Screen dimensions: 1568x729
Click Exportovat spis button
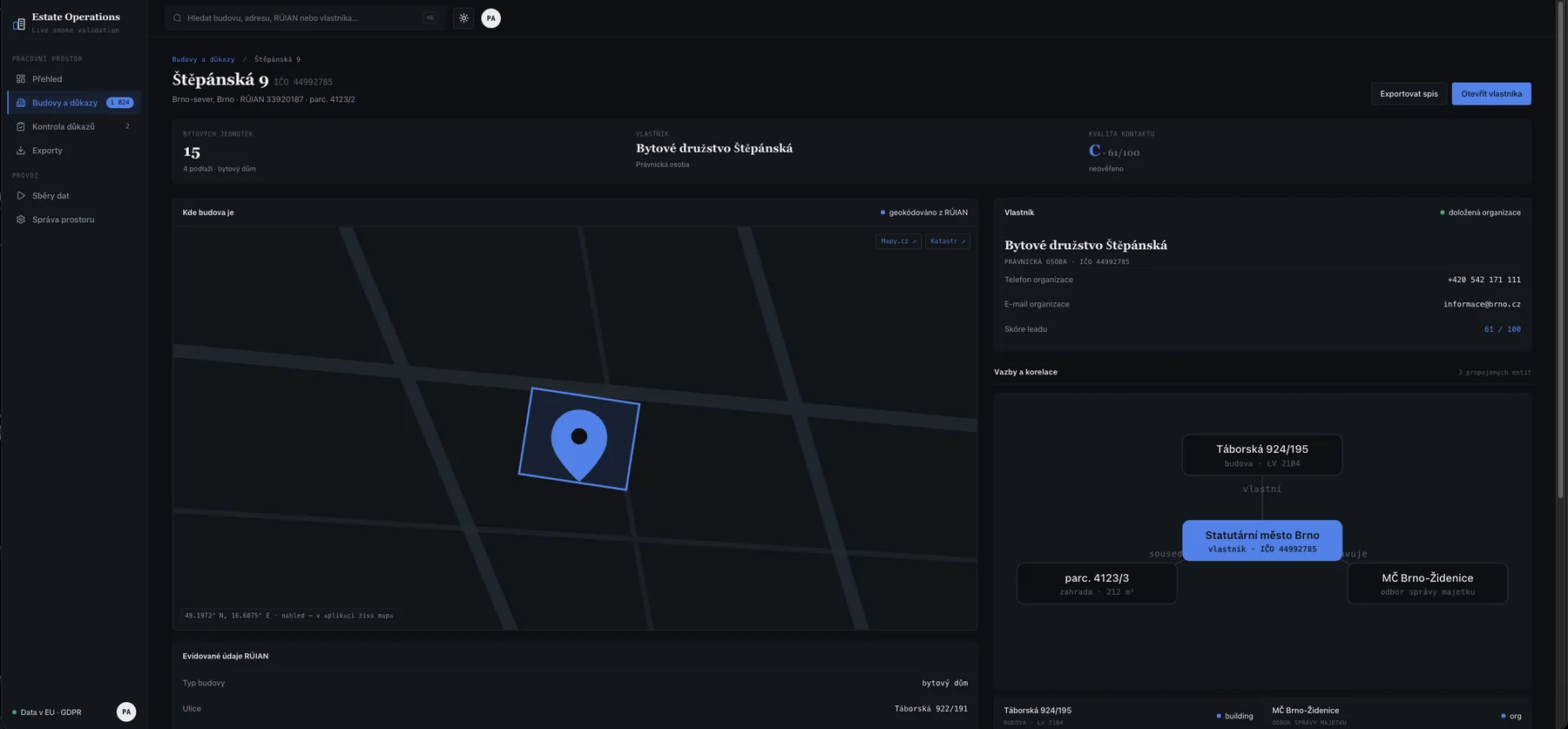click(x=1409, y=94)
